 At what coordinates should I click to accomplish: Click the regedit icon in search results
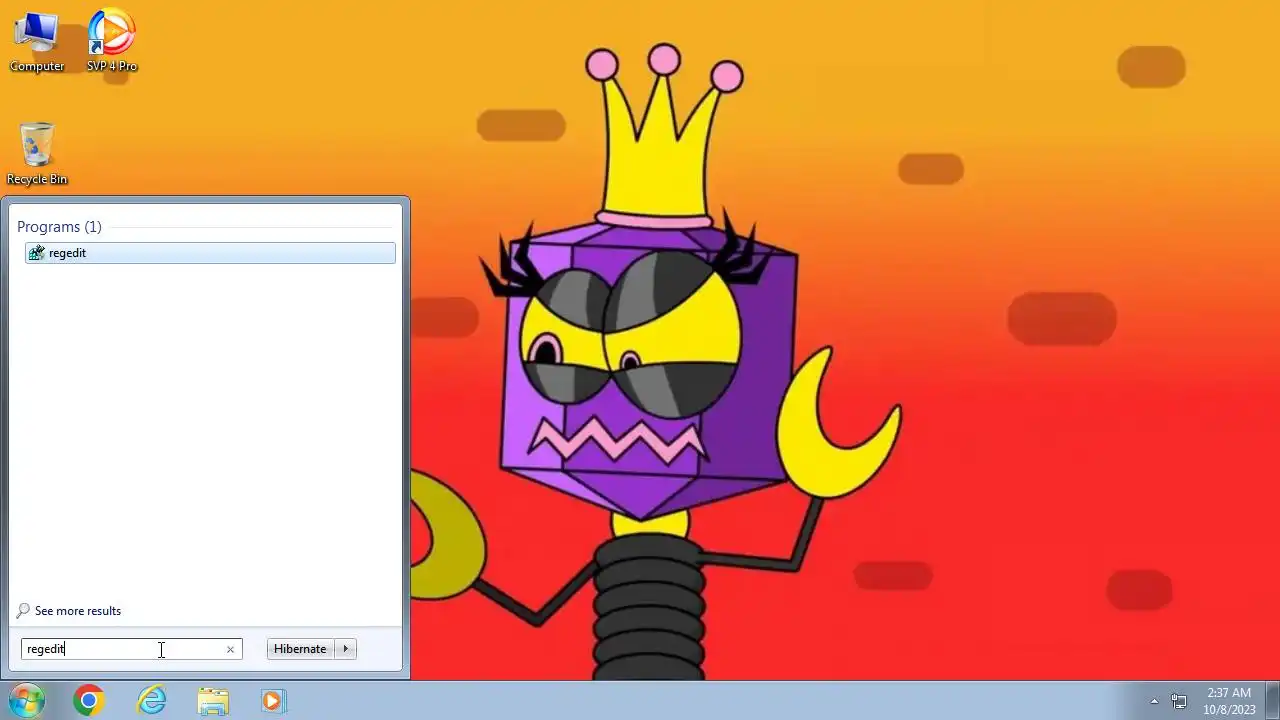point(37,253)
